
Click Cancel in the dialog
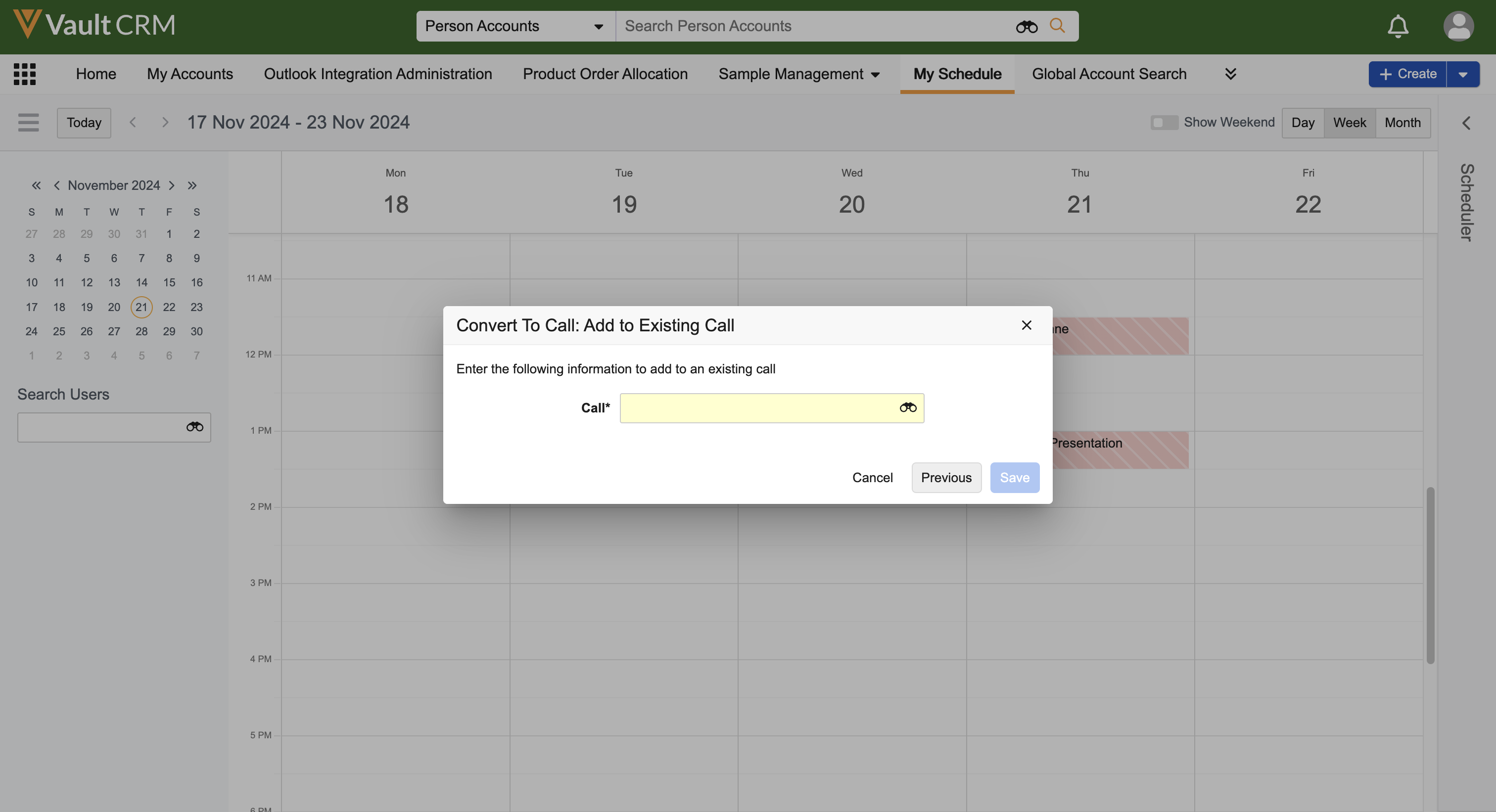872,477
